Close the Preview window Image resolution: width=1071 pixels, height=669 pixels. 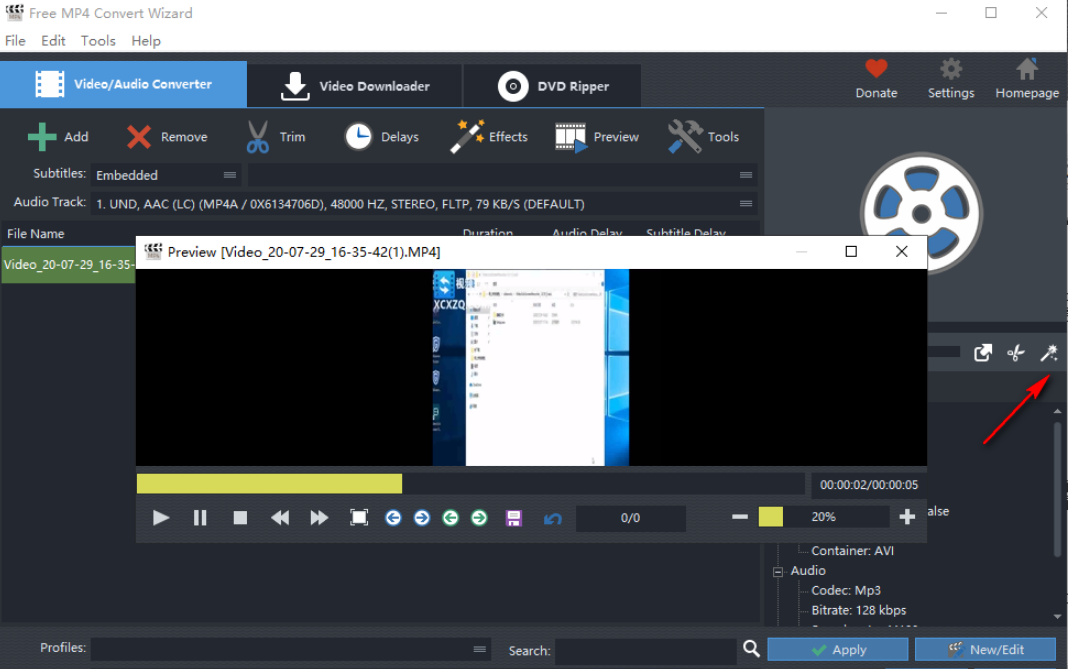coord(902,251)
